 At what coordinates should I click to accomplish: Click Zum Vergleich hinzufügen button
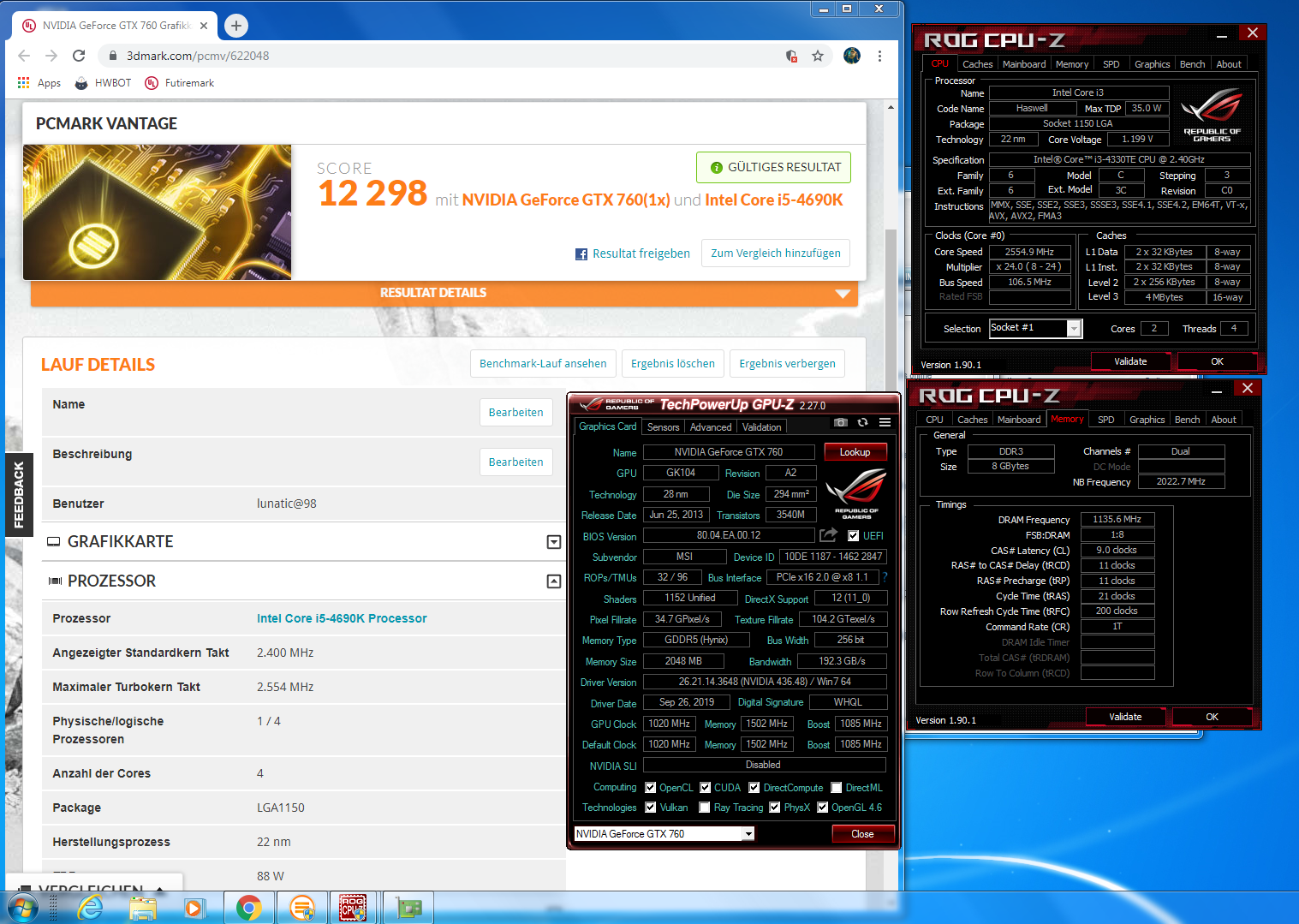pos(776,253)
